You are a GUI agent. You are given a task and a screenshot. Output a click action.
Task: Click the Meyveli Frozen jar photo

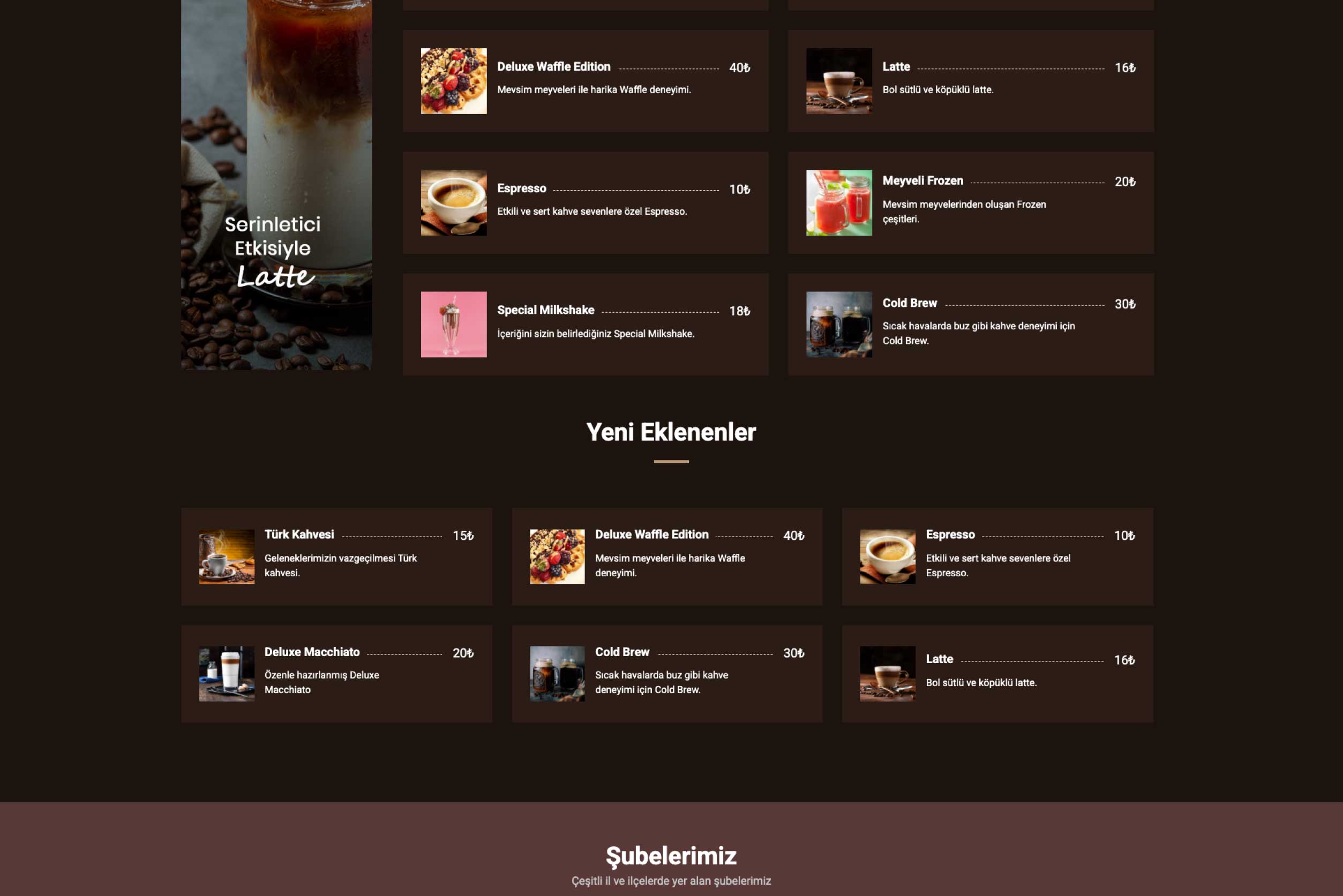click(x=838, y=202)
